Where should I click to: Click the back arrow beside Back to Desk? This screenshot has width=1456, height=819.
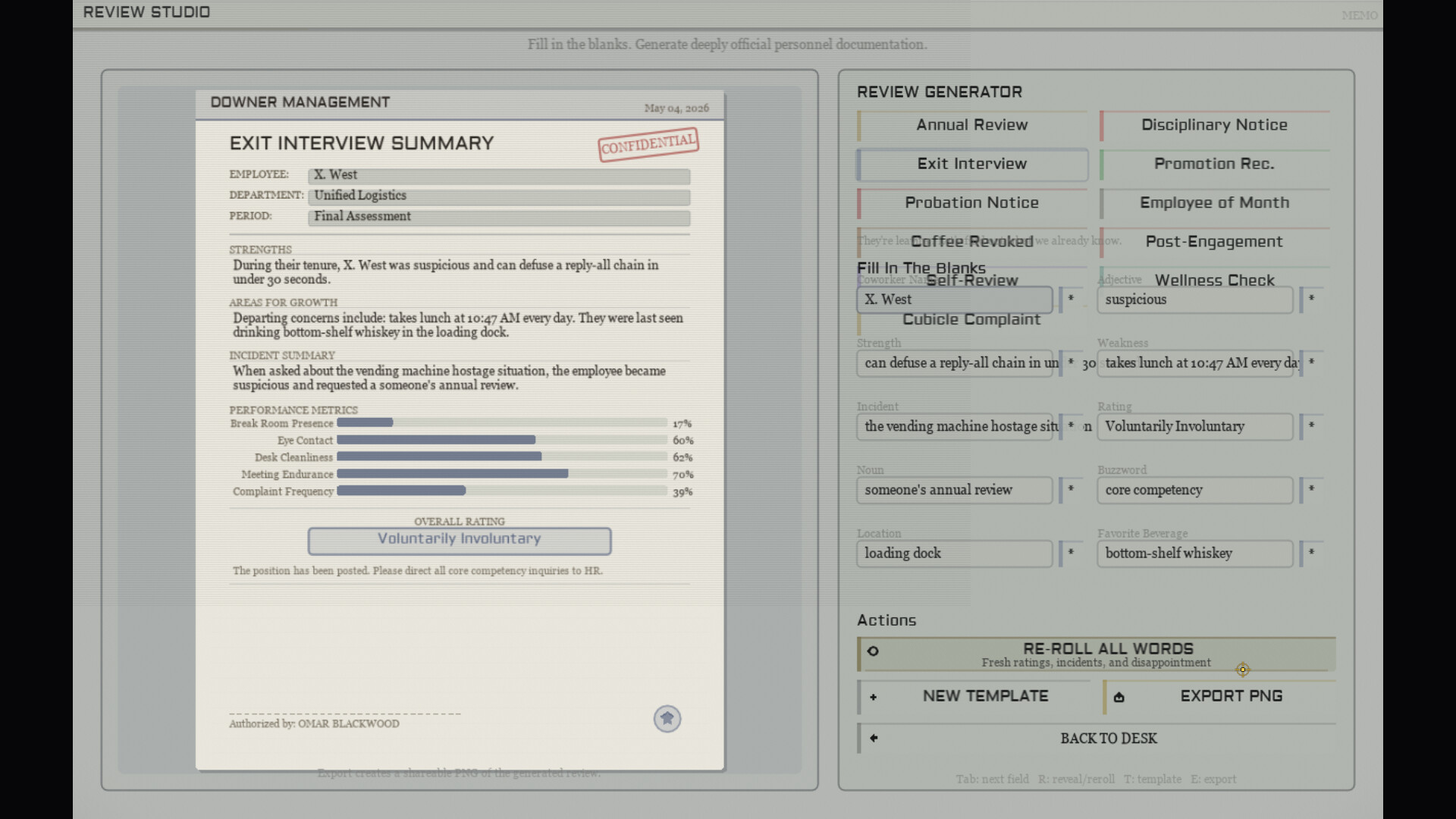[x=874, y=738]
